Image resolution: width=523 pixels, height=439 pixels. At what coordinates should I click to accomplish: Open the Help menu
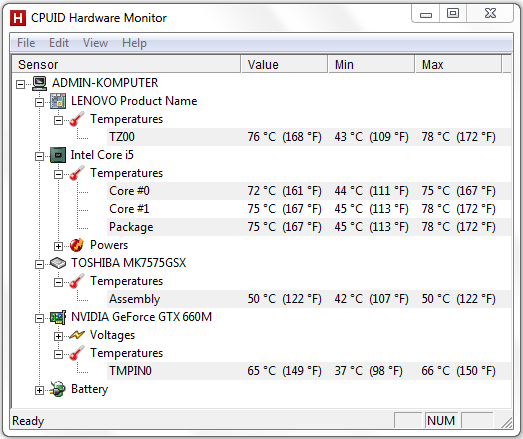(134, 43)
